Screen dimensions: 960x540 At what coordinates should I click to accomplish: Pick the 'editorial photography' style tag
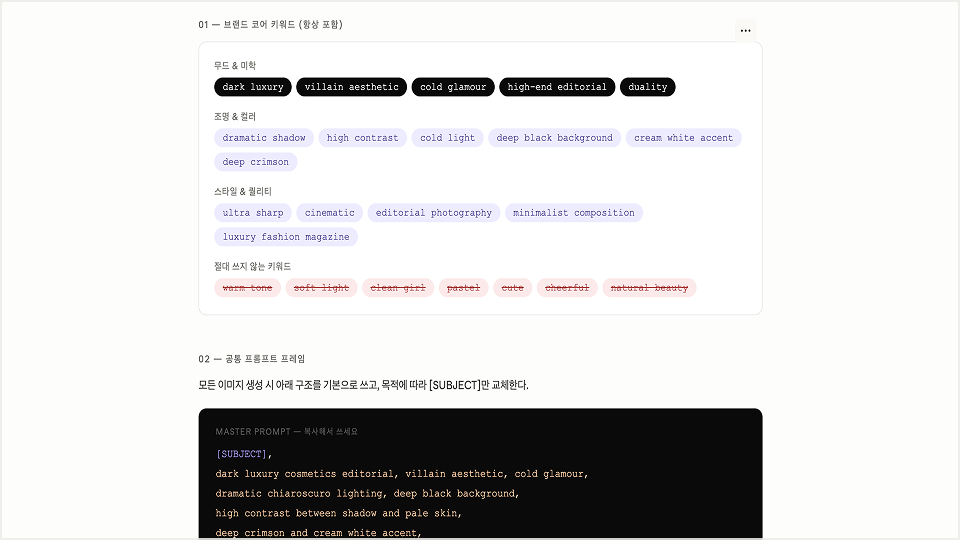(433, 212)
